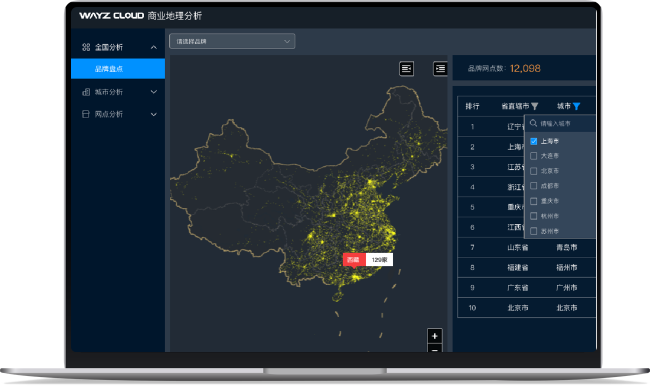650x386 pixels.
Task: Click the search magnifier icon in the city filter
Action: pyautogui.click(x=534, y=123)
